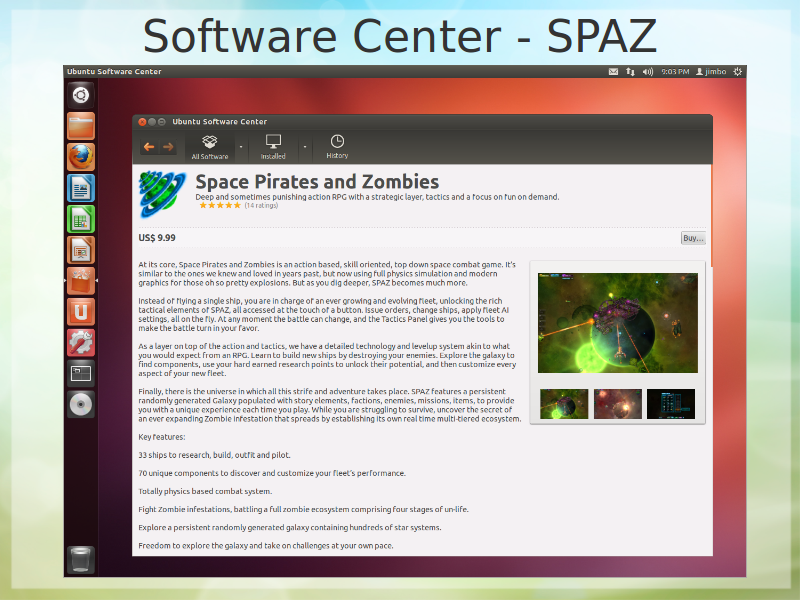The image size is (800, 600).
Task: Open the workspace switcher icon
Action: pyautogui.click(x=81, y=374)
